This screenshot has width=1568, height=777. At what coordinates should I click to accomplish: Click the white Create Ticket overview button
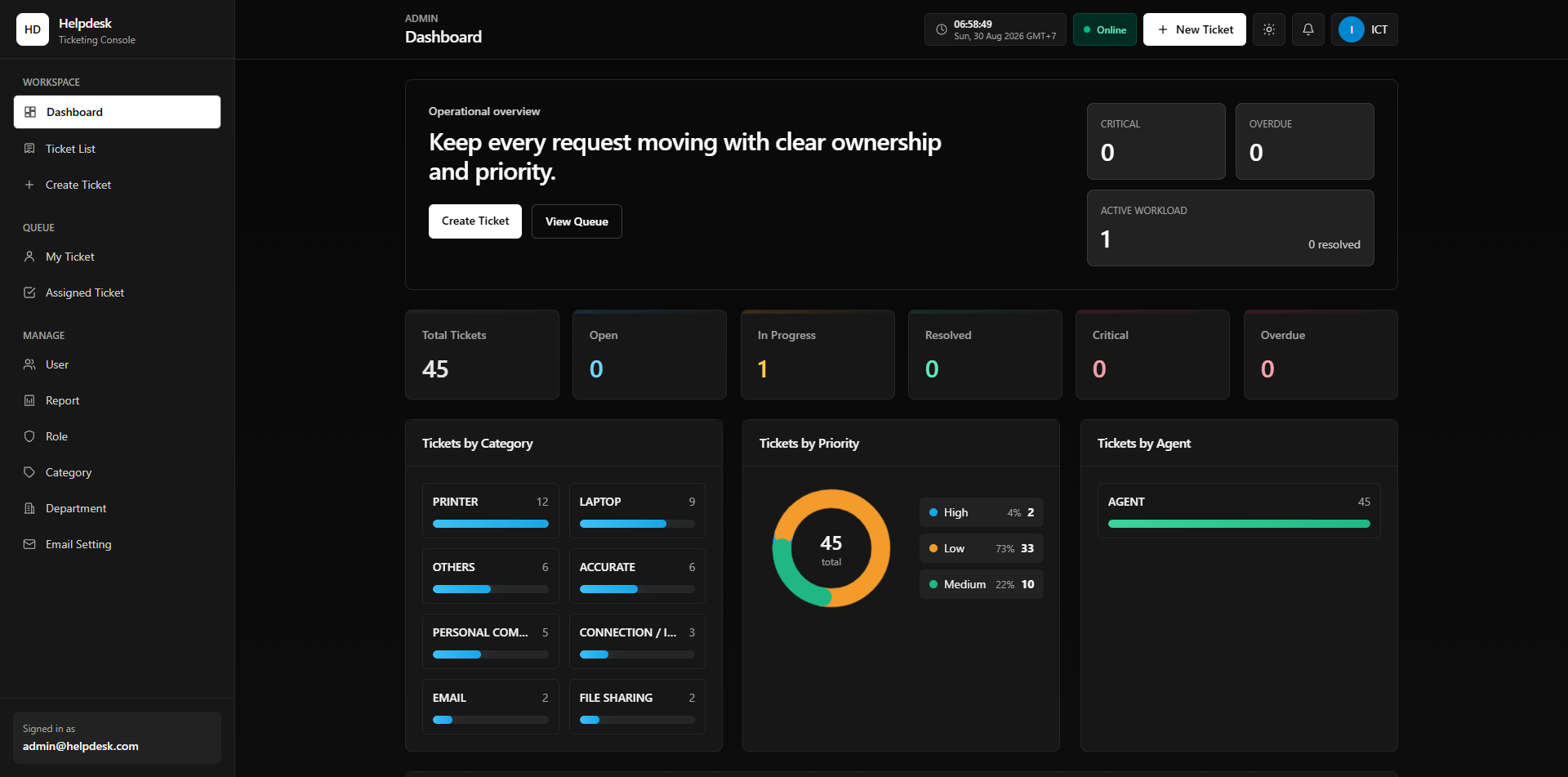pyautogui.click(x=475, y=221)
